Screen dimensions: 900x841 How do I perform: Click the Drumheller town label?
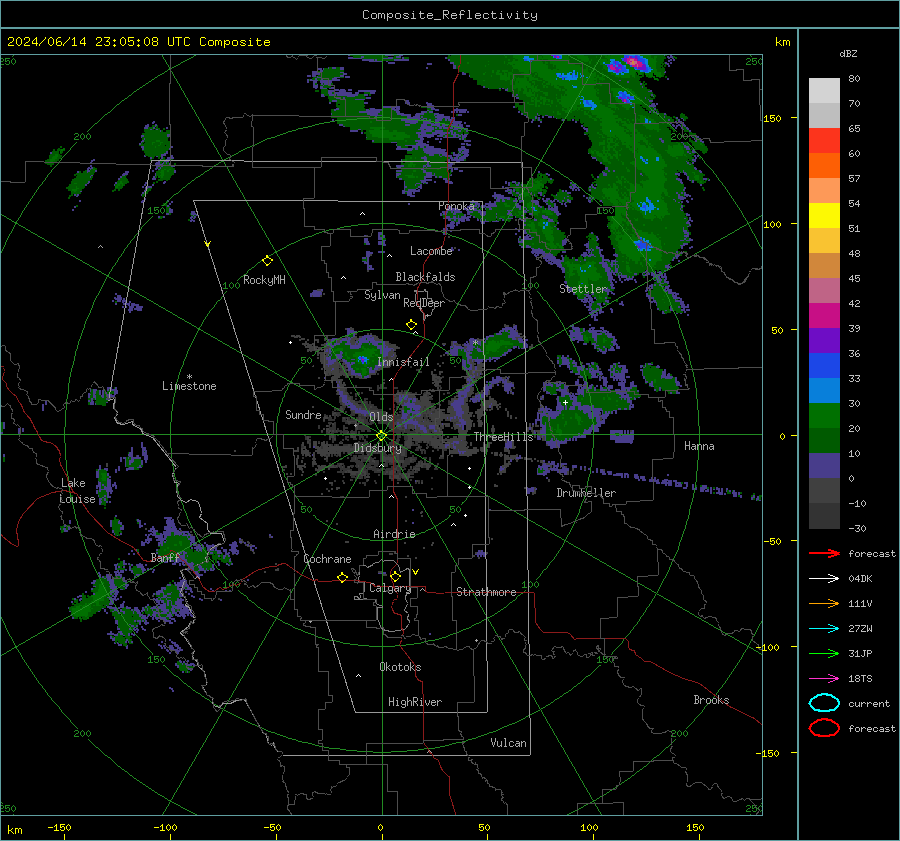coord(586,493)
